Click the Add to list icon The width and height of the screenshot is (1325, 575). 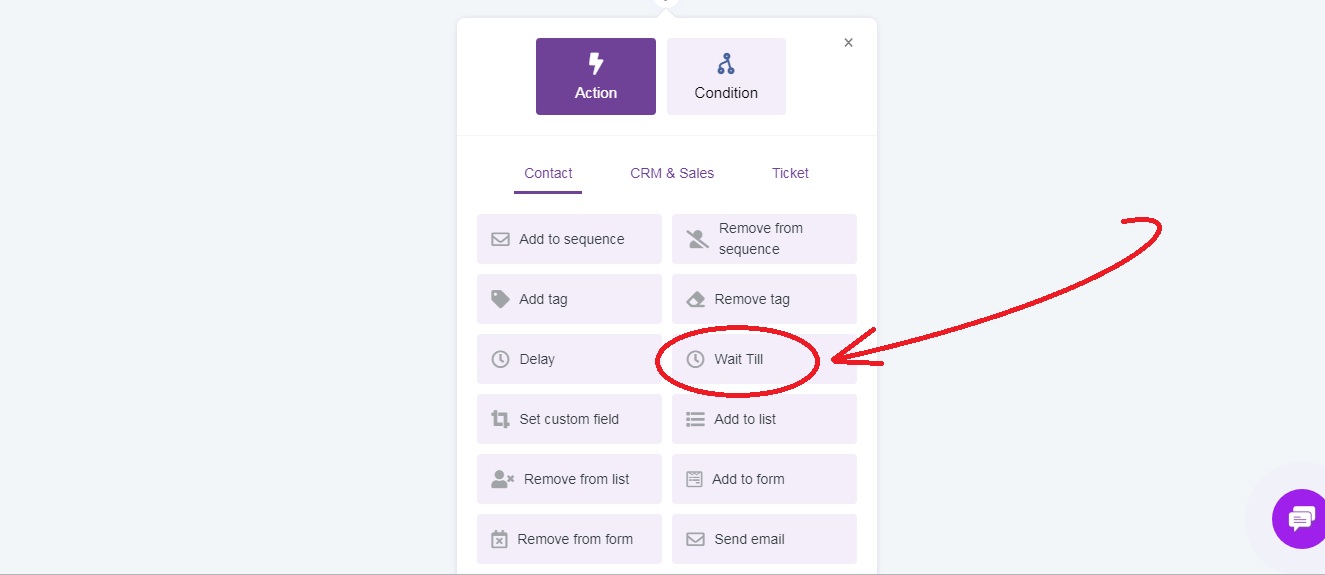click(x=695, y=419)
